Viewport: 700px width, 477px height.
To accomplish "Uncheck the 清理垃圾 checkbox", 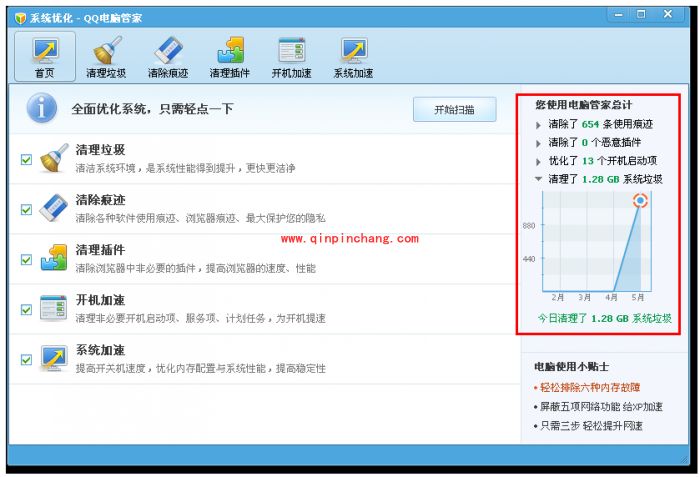I will (26, 159).
